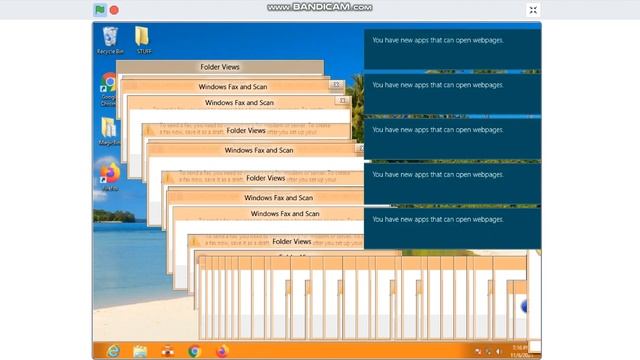The image size is (640, 360).
Task: Open the Recycle Bin desktop icon
Action: click(x=110, y=40)
